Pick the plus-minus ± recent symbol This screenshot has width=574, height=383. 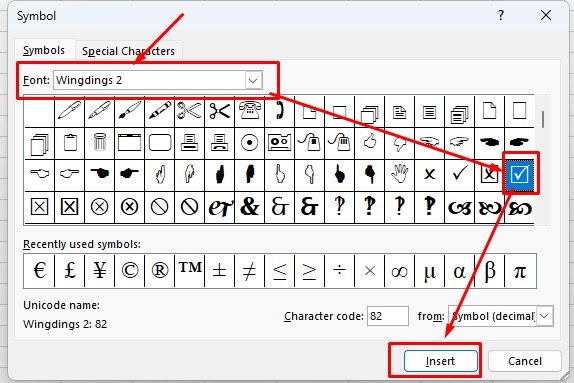click(x=219, y=271)
